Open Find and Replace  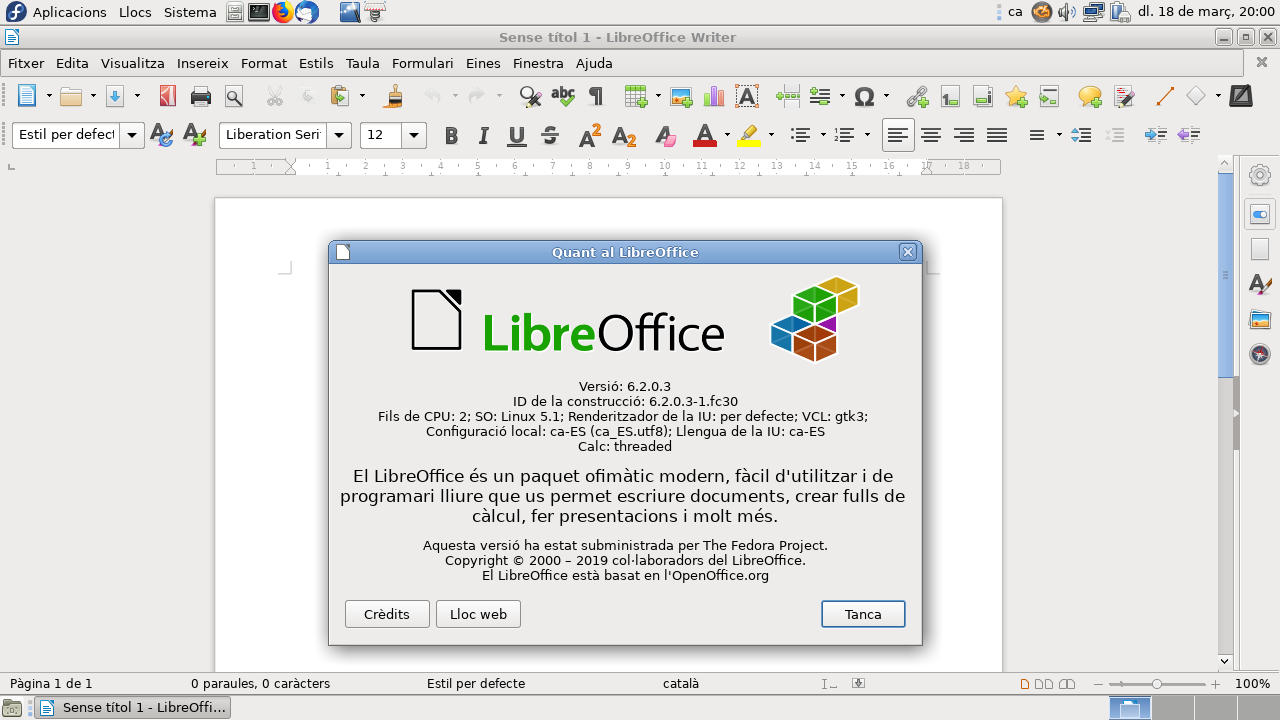click(530, 97)
